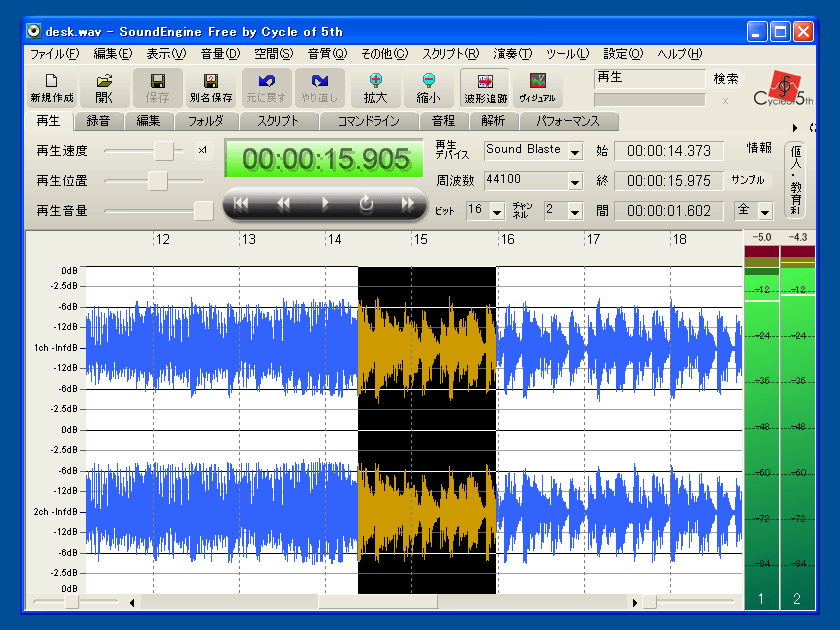Switch to the 録音 tab

click(x=98, y=121)
